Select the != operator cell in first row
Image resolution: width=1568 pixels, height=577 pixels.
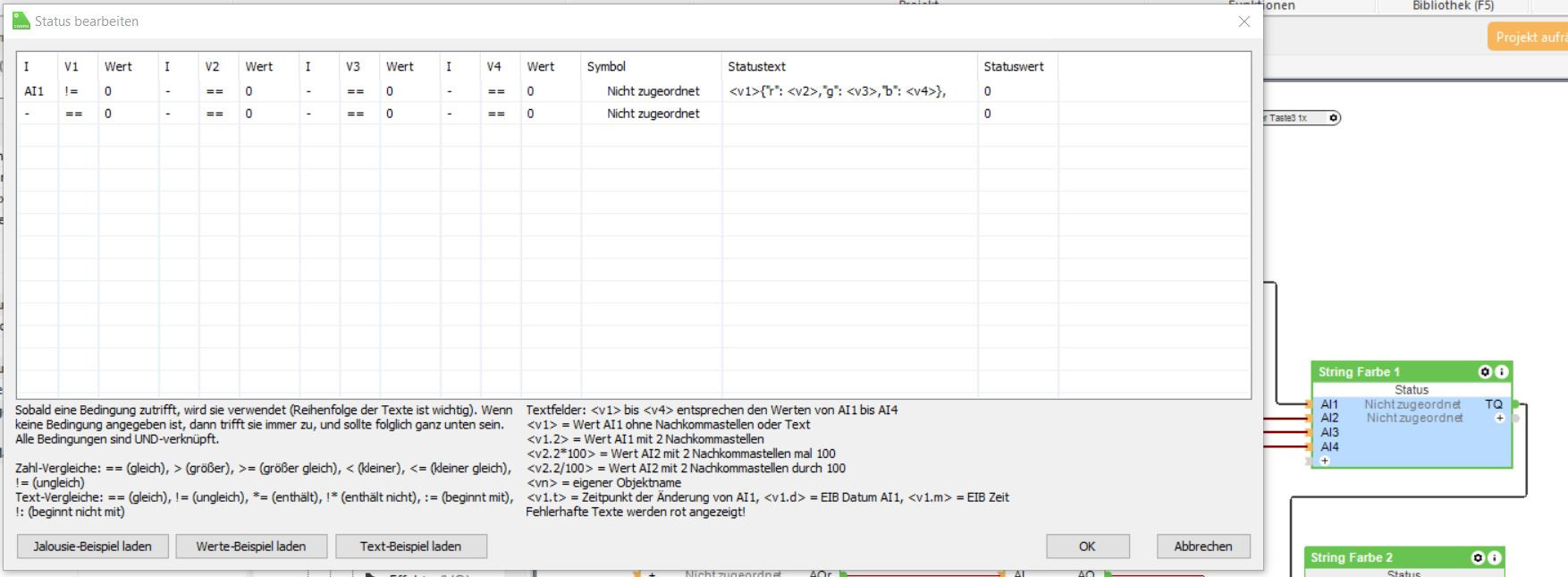tap(78, 91)
